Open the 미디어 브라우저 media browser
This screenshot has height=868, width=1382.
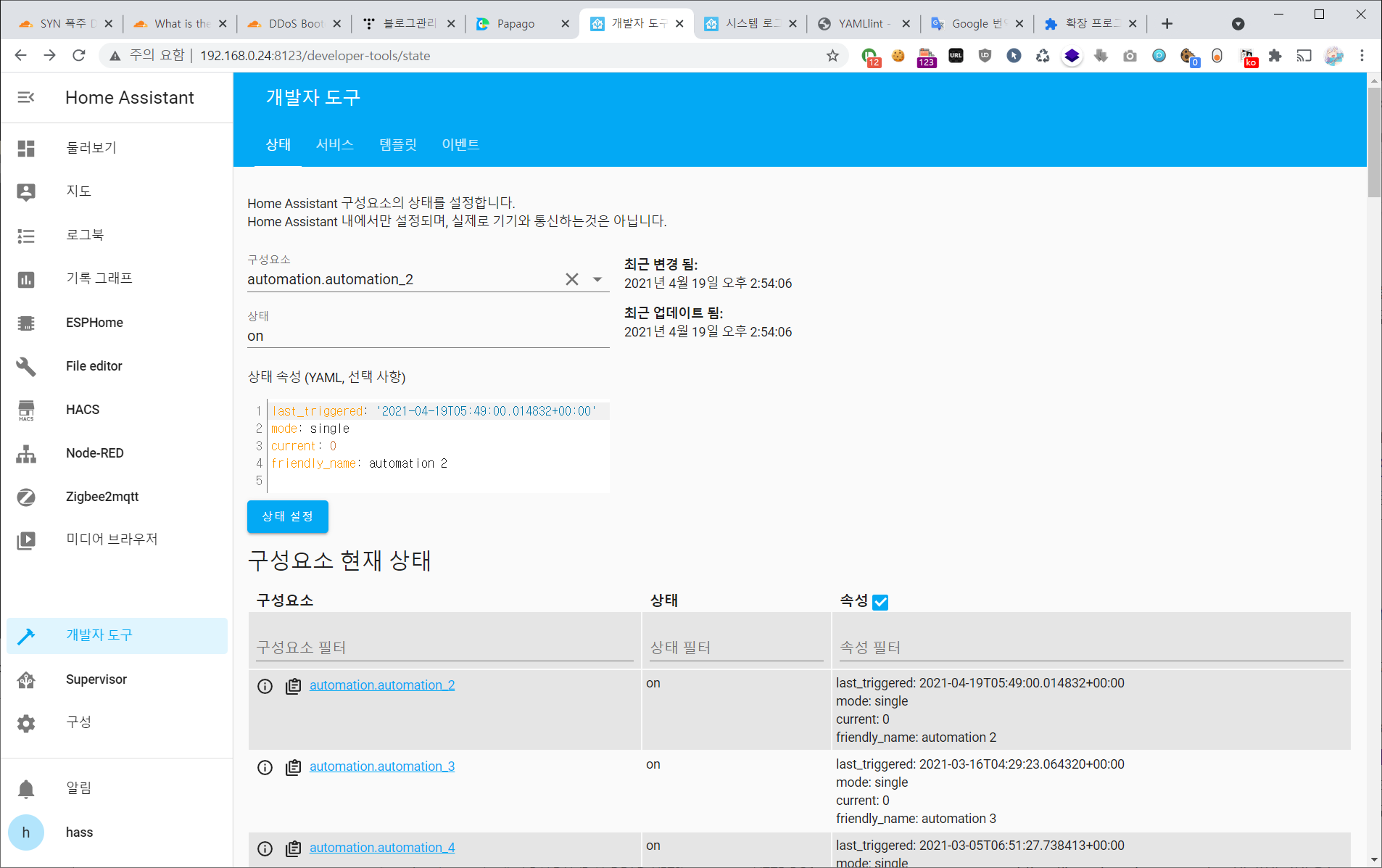112,538
